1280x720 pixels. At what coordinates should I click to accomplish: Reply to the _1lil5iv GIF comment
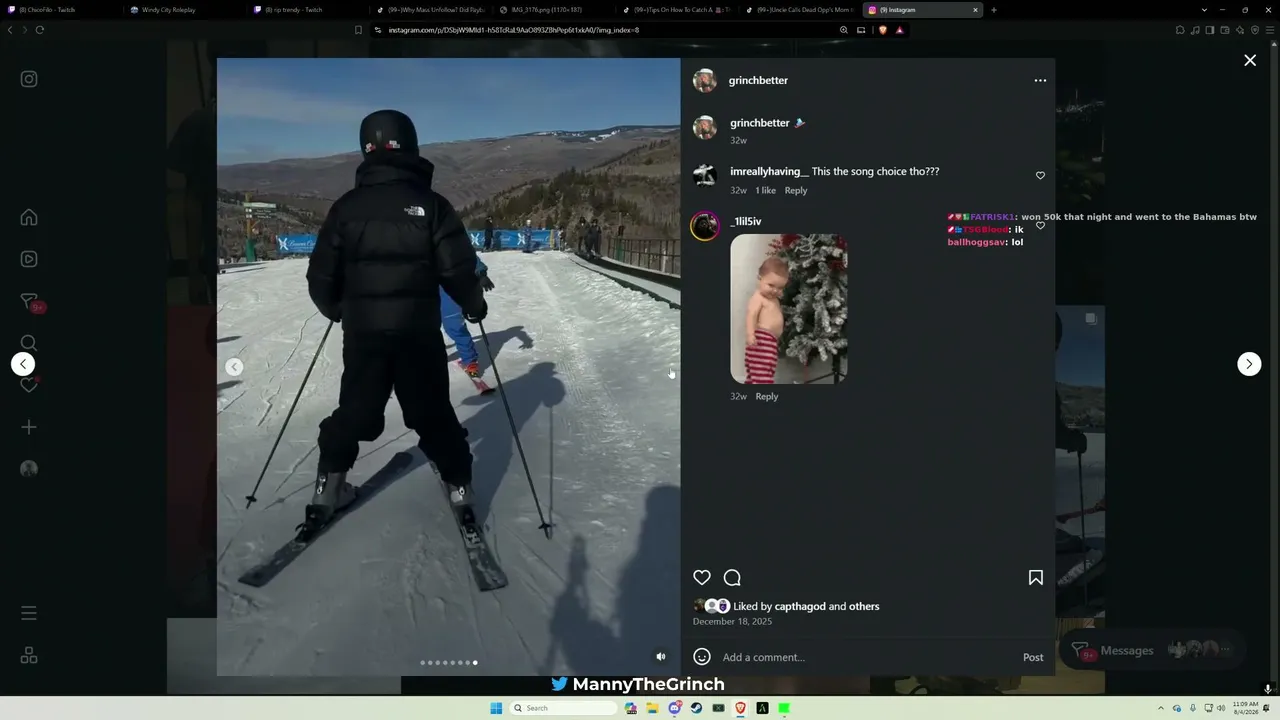click(x=767, y=397)
